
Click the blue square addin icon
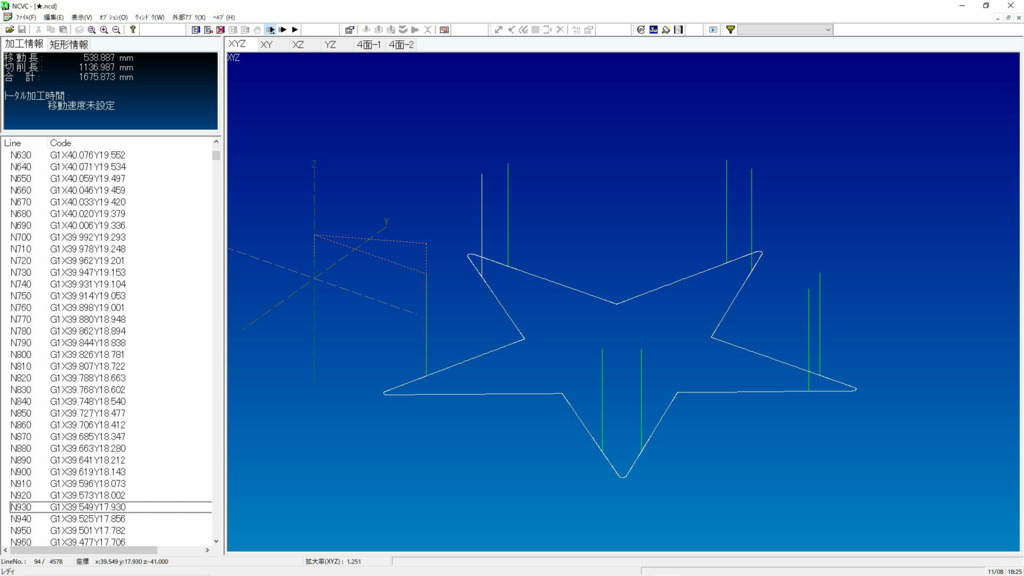click(x=653, y=29)
